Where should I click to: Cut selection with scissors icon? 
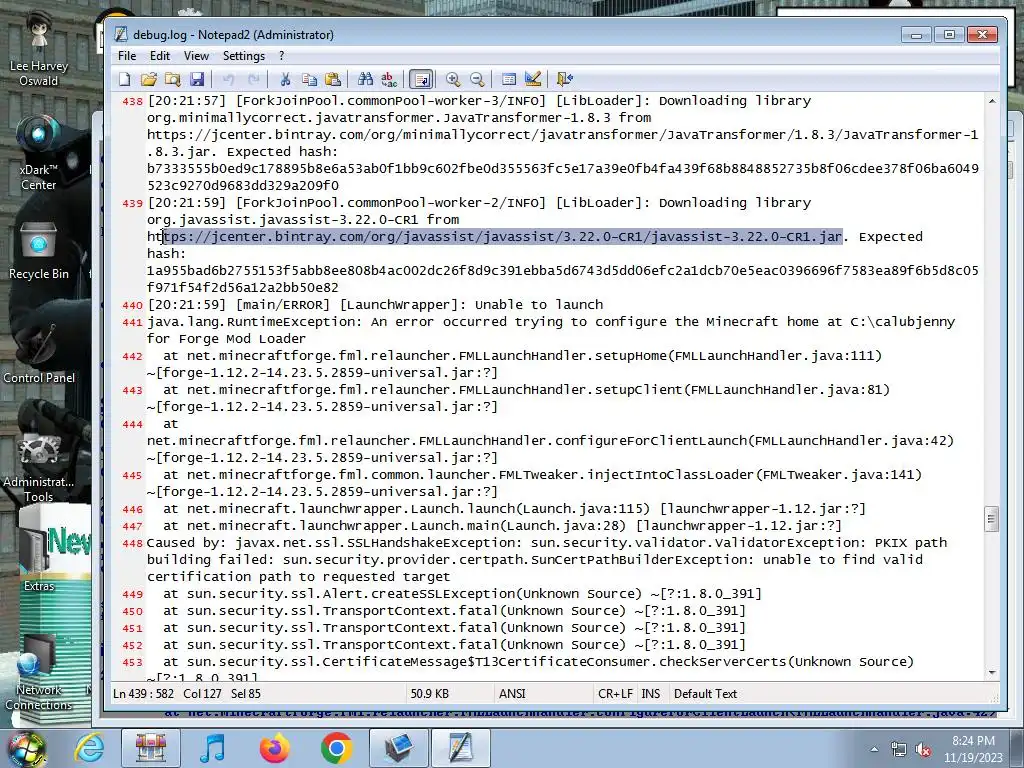[x=285, y=79]
